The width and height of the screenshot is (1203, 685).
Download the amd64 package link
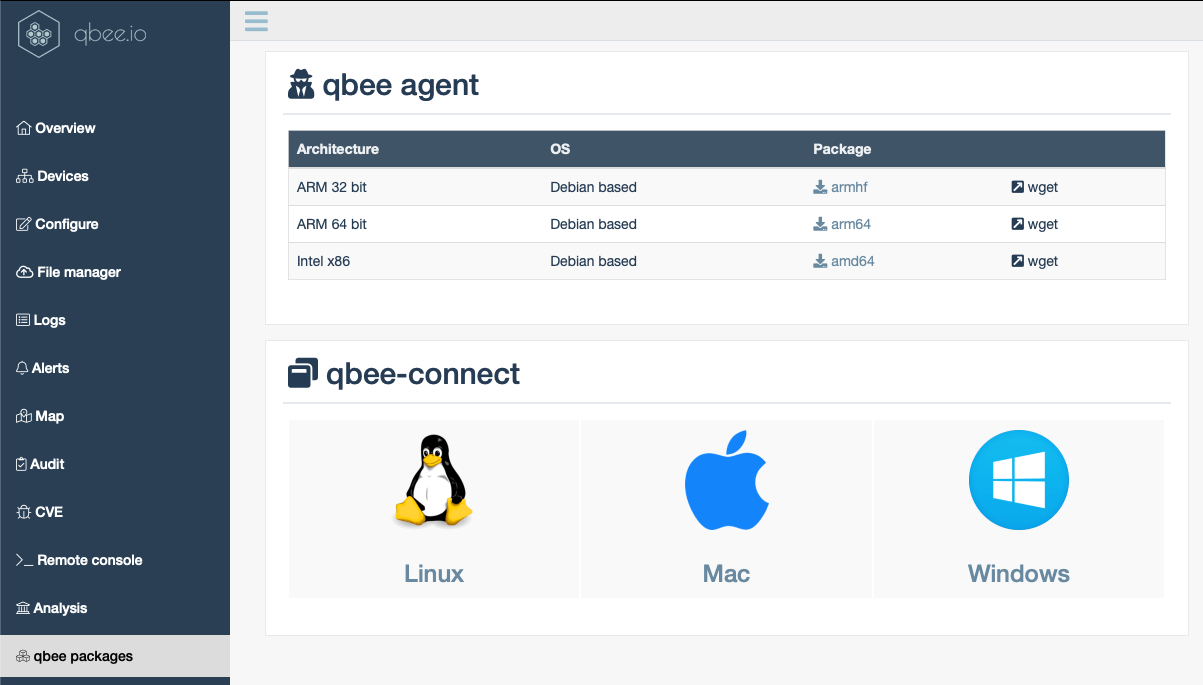coord(853,261)
